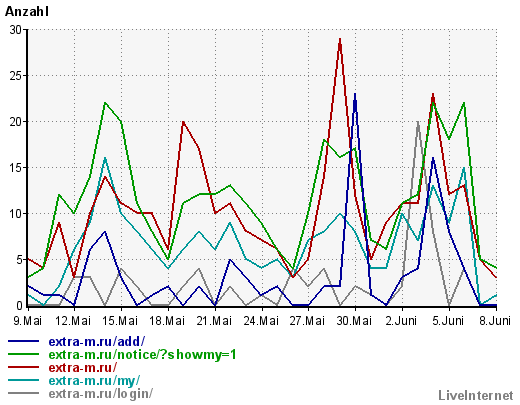Click the blue line peak at 30.Mai
This screenshot has height=405, width=520.
point(355,95)
